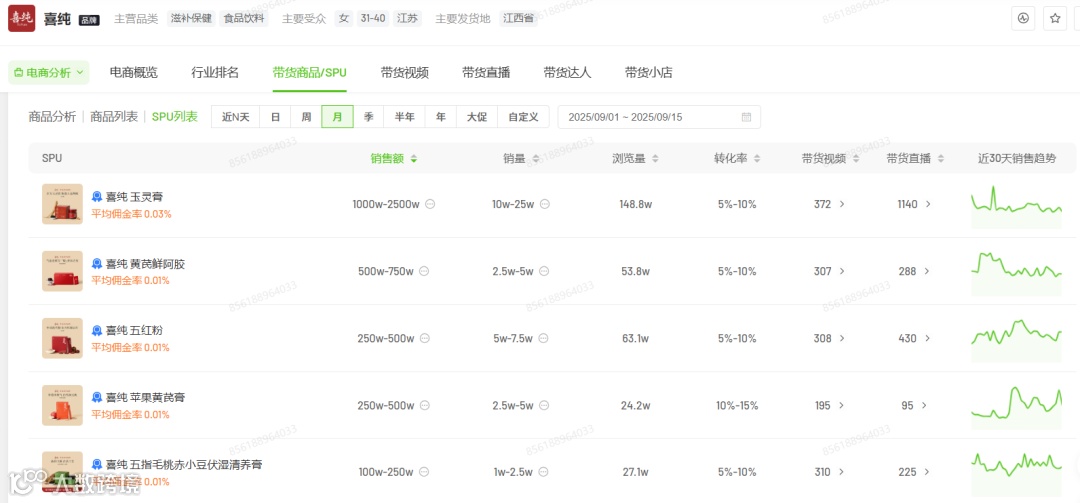Viewport: 1080px width, 503px height.
Task: Switch to 电商概览 tab
Action: point(134,72)
